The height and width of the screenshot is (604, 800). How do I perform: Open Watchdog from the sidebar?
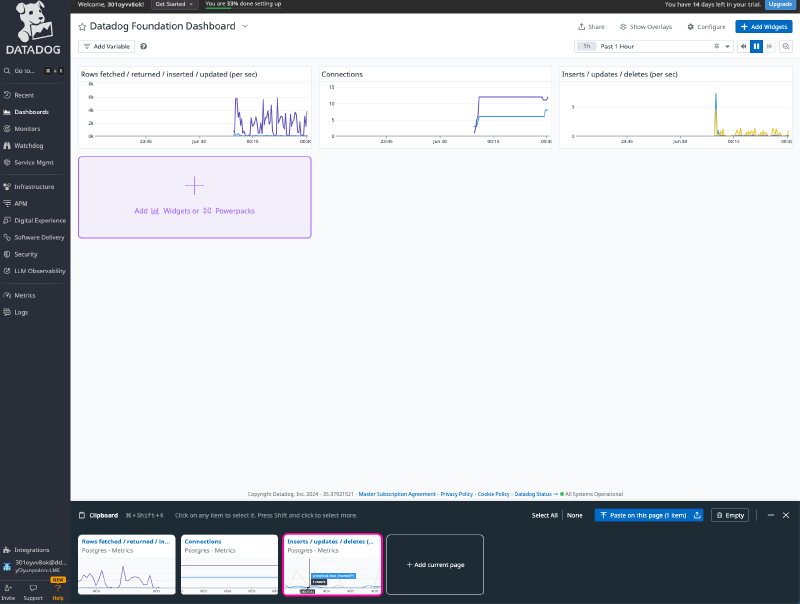tap(28, 145)
